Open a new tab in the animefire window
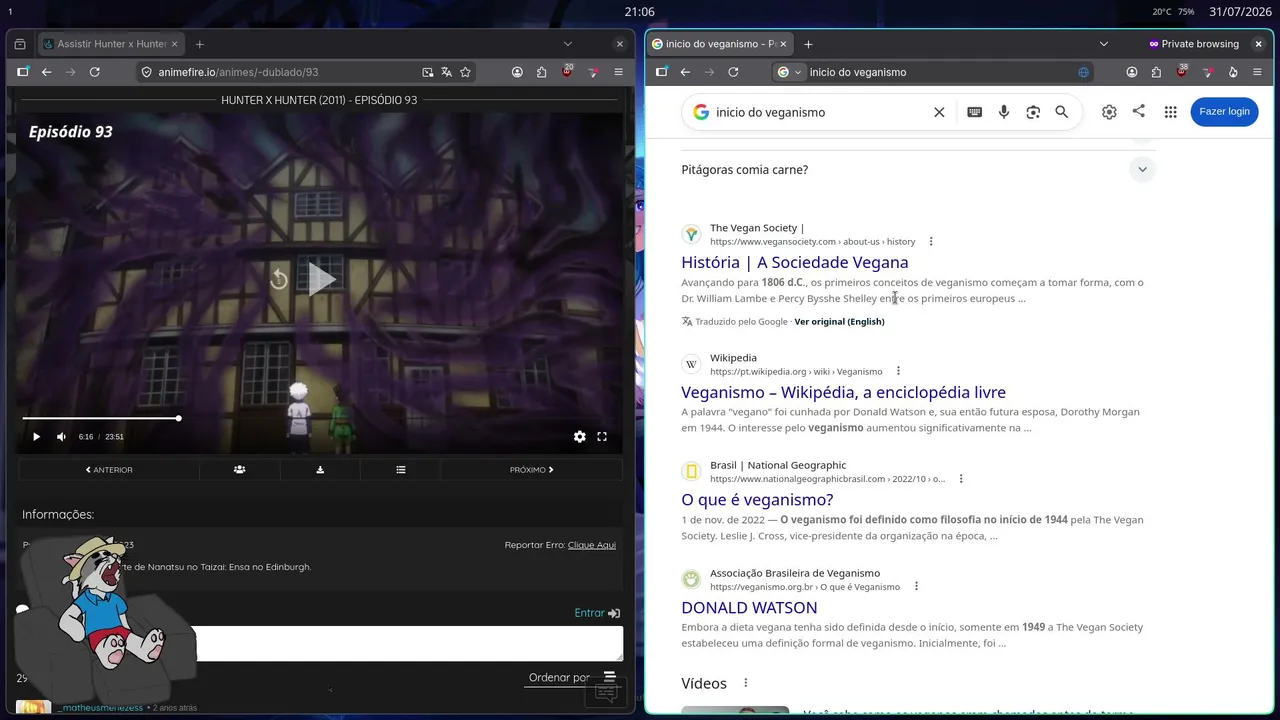The image size is (1280, 720). (200, 44)
